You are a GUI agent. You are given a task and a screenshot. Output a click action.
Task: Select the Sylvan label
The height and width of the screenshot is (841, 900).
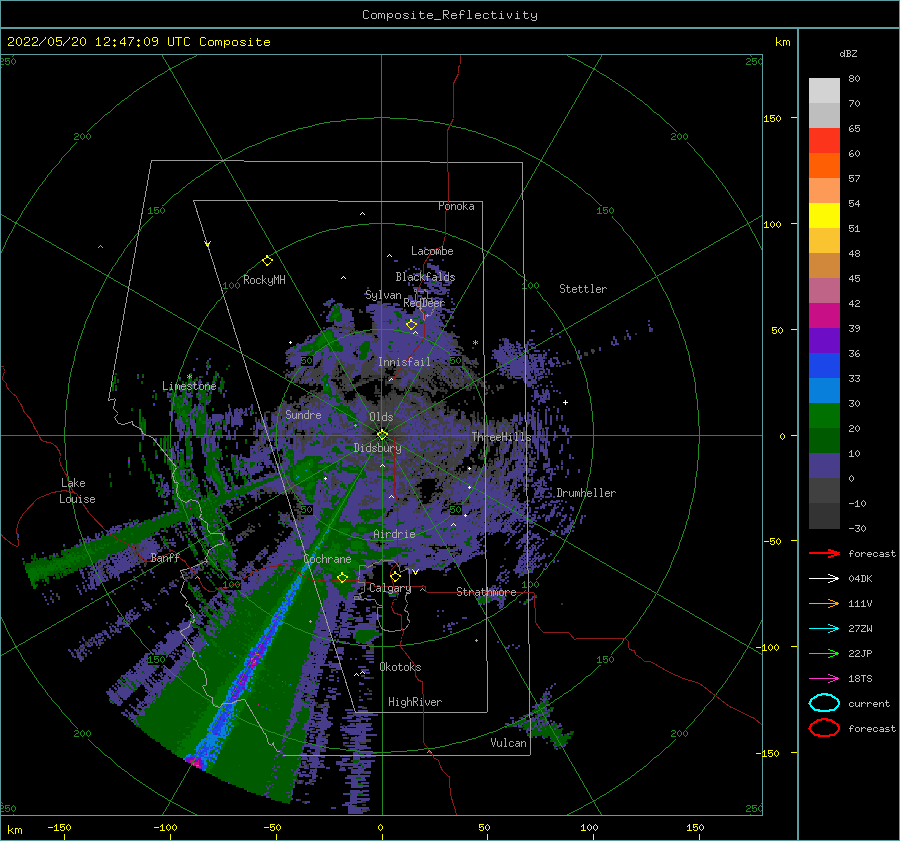[x=383, y=295]
